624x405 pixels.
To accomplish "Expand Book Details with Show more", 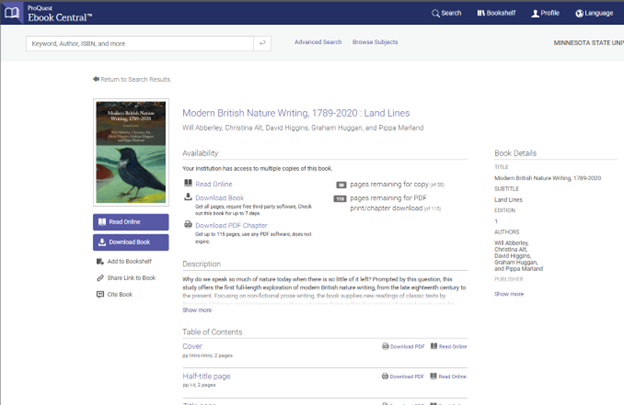I will [509, 294].
